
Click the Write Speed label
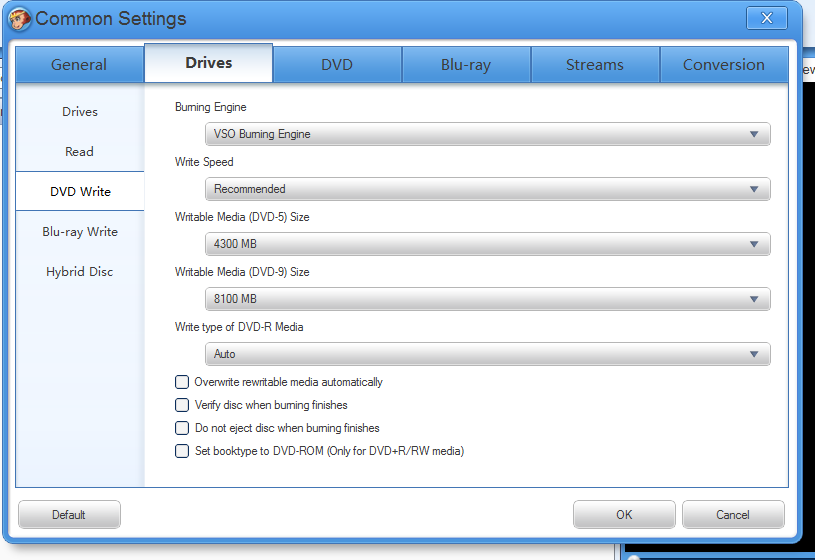pyautogui.click(x=204, y=162)
